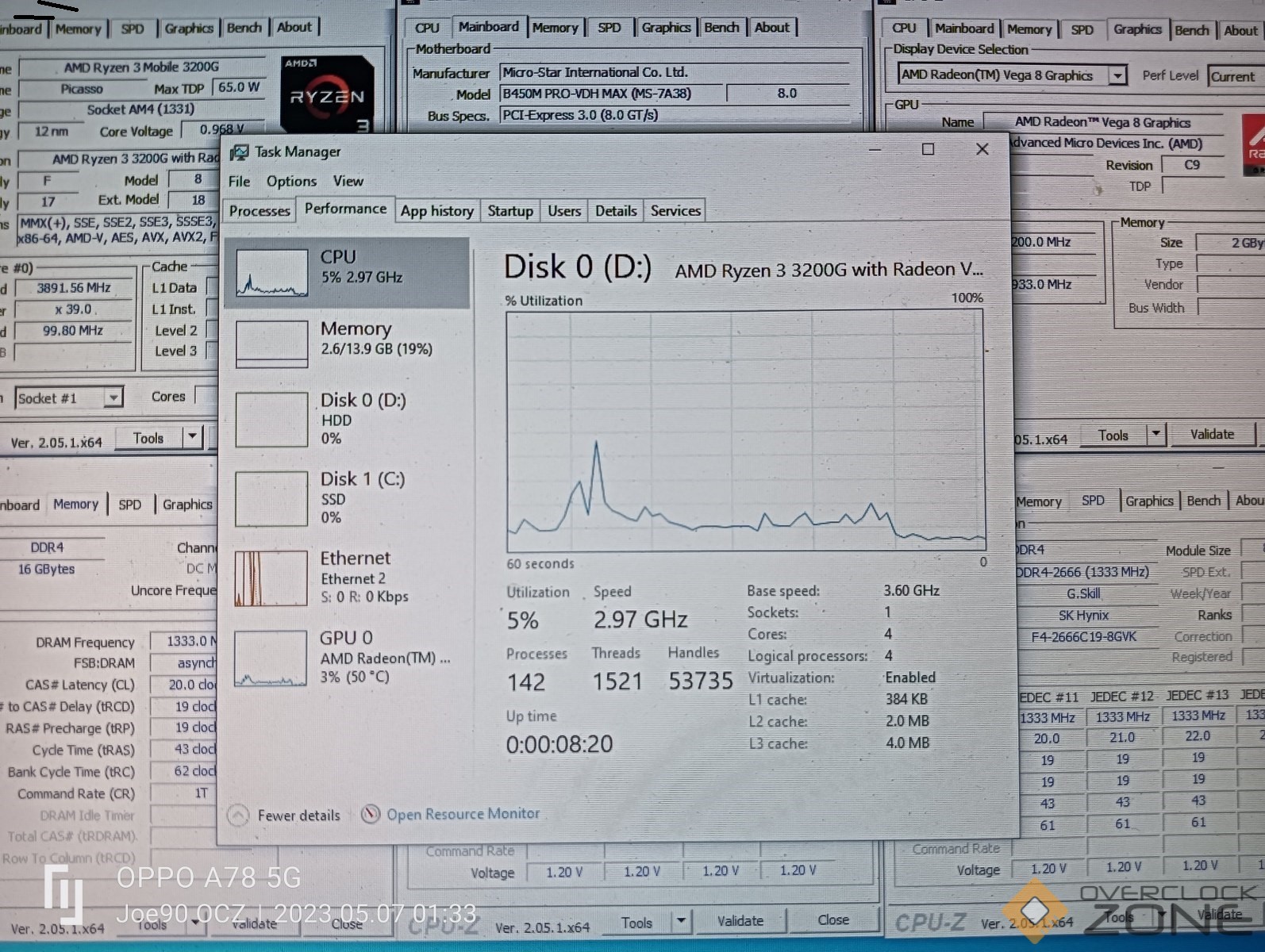Select the GPU 0 usage thumbnail
Viewport: 1265px width, 952px height.
271,658
